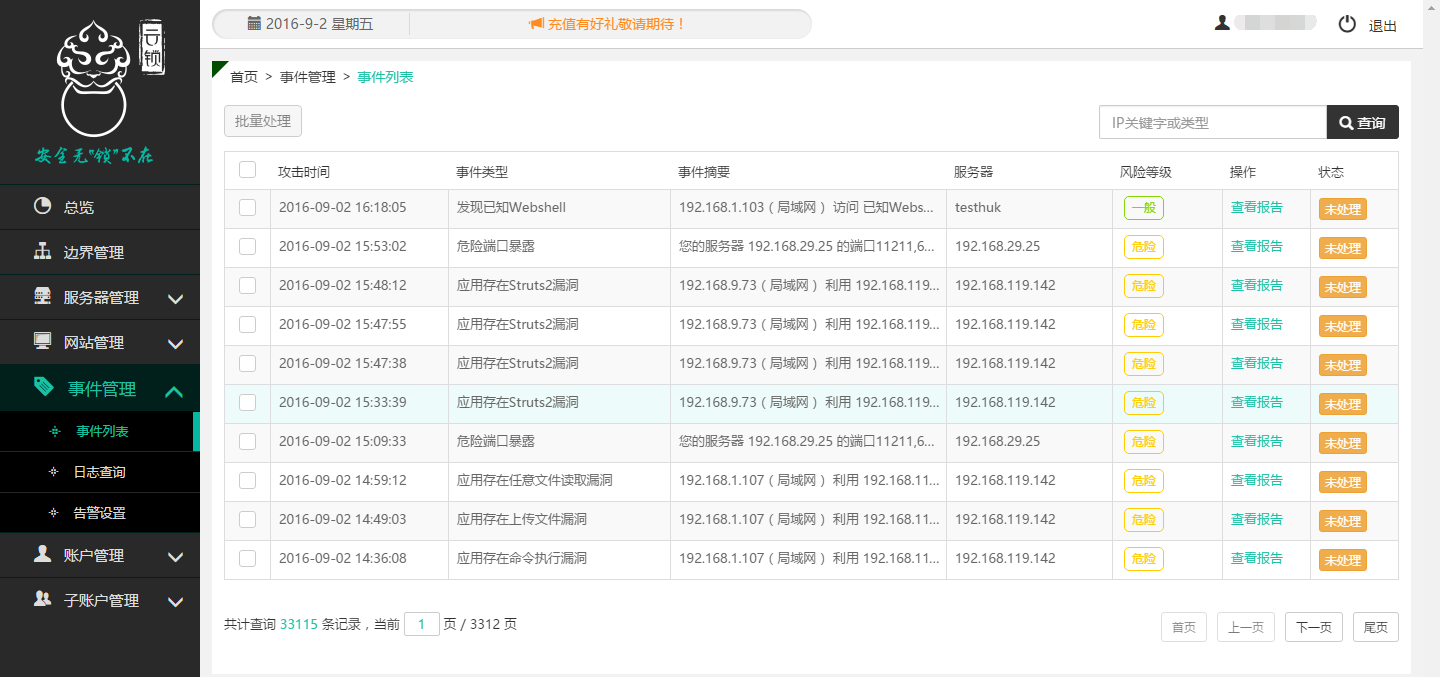Expand the 子账户管理 submenu chevron

[175, 601]
